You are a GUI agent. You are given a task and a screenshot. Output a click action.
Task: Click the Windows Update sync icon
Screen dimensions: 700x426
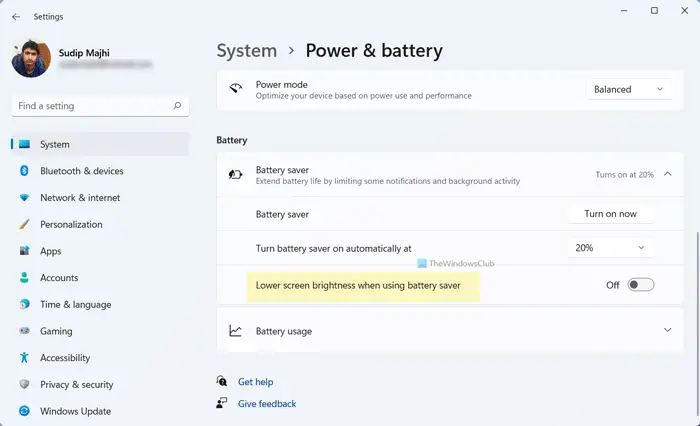coord(25,411)
